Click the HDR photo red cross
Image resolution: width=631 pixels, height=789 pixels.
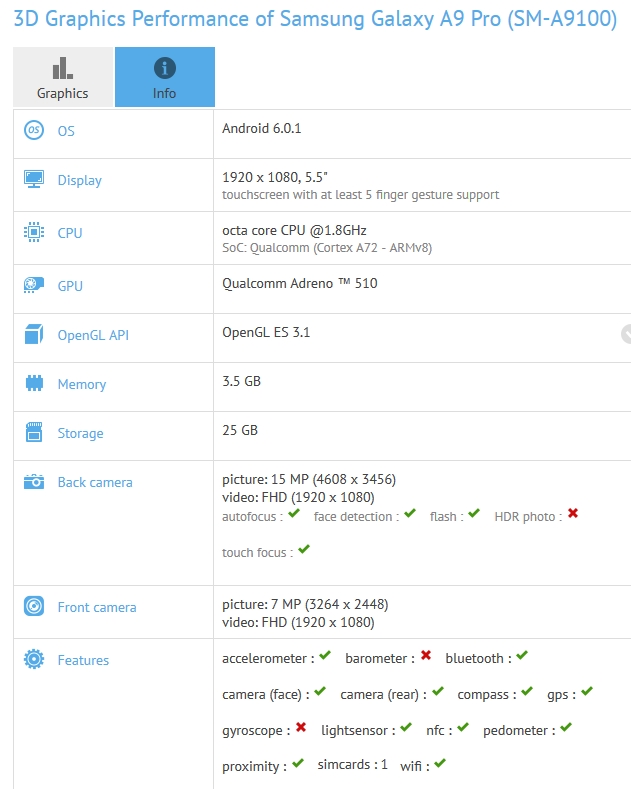pyautogui.click(x=573, y=513)
